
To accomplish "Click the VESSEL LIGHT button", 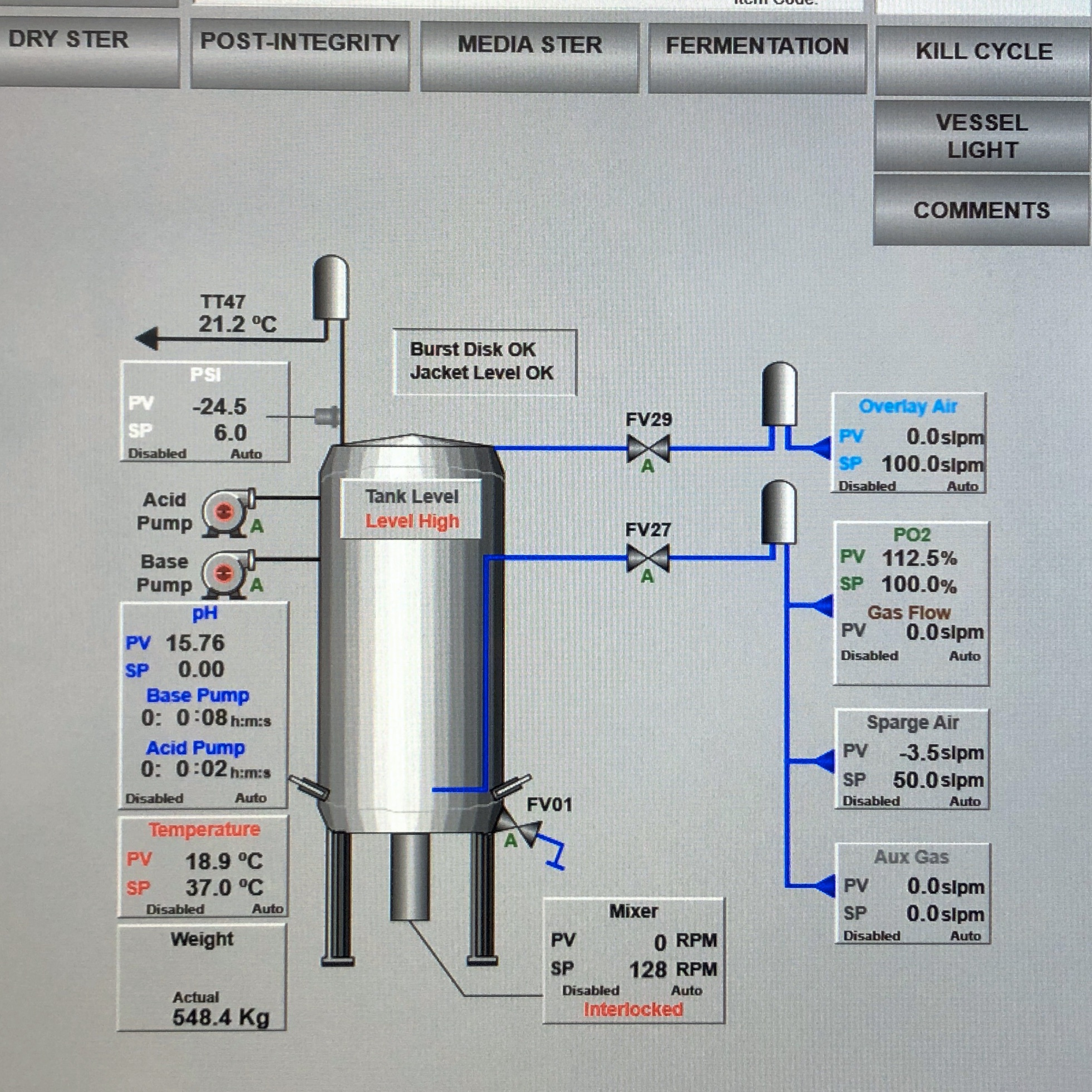I will click(981, 130).
